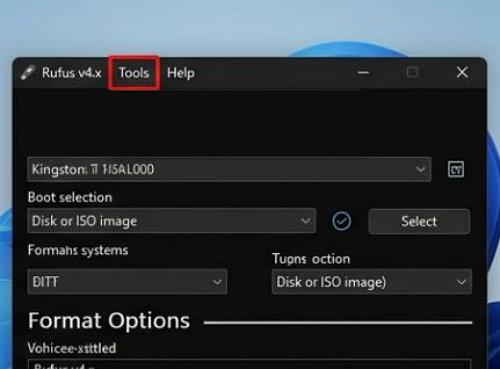Screen dimensions: 500x369
Task: Open the Tools menu
Action: (x=134, y=73)
